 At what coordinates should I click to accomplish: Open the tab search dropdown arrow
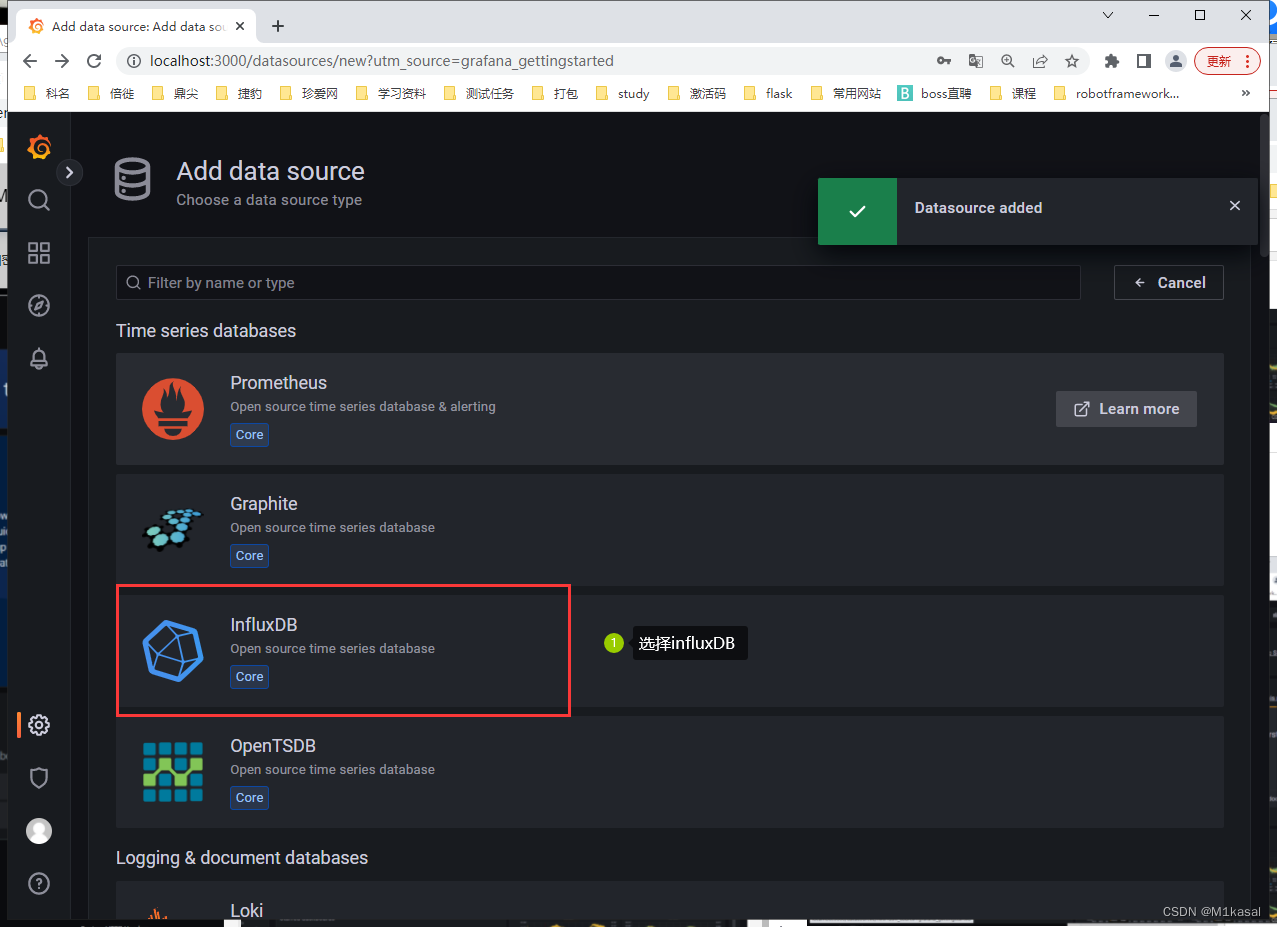coord(1108,15)
